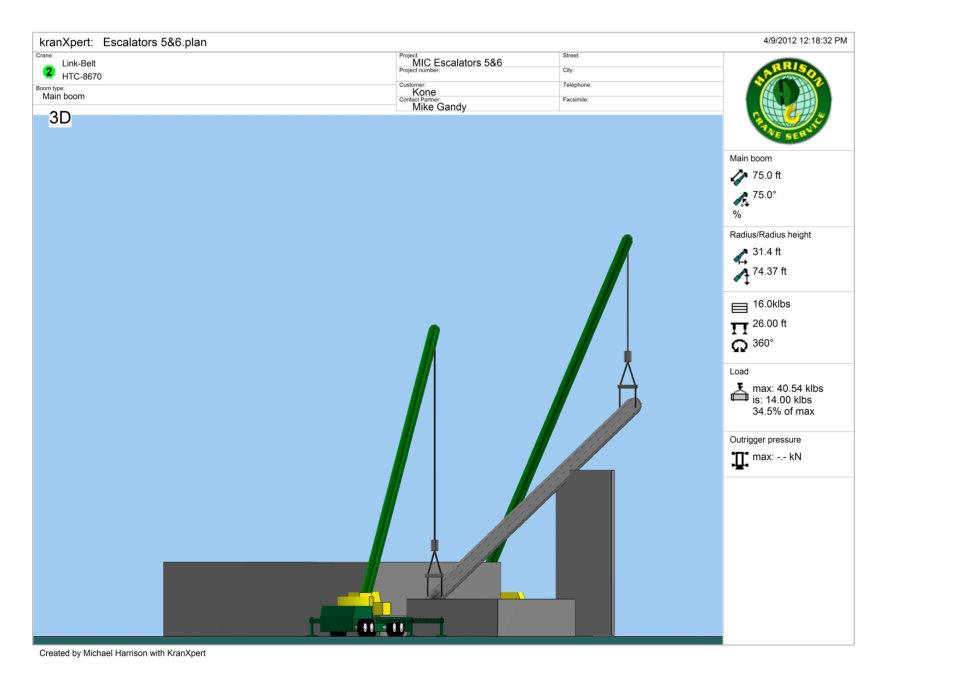Open the Harrison Crane Service logo

point(787,98)
